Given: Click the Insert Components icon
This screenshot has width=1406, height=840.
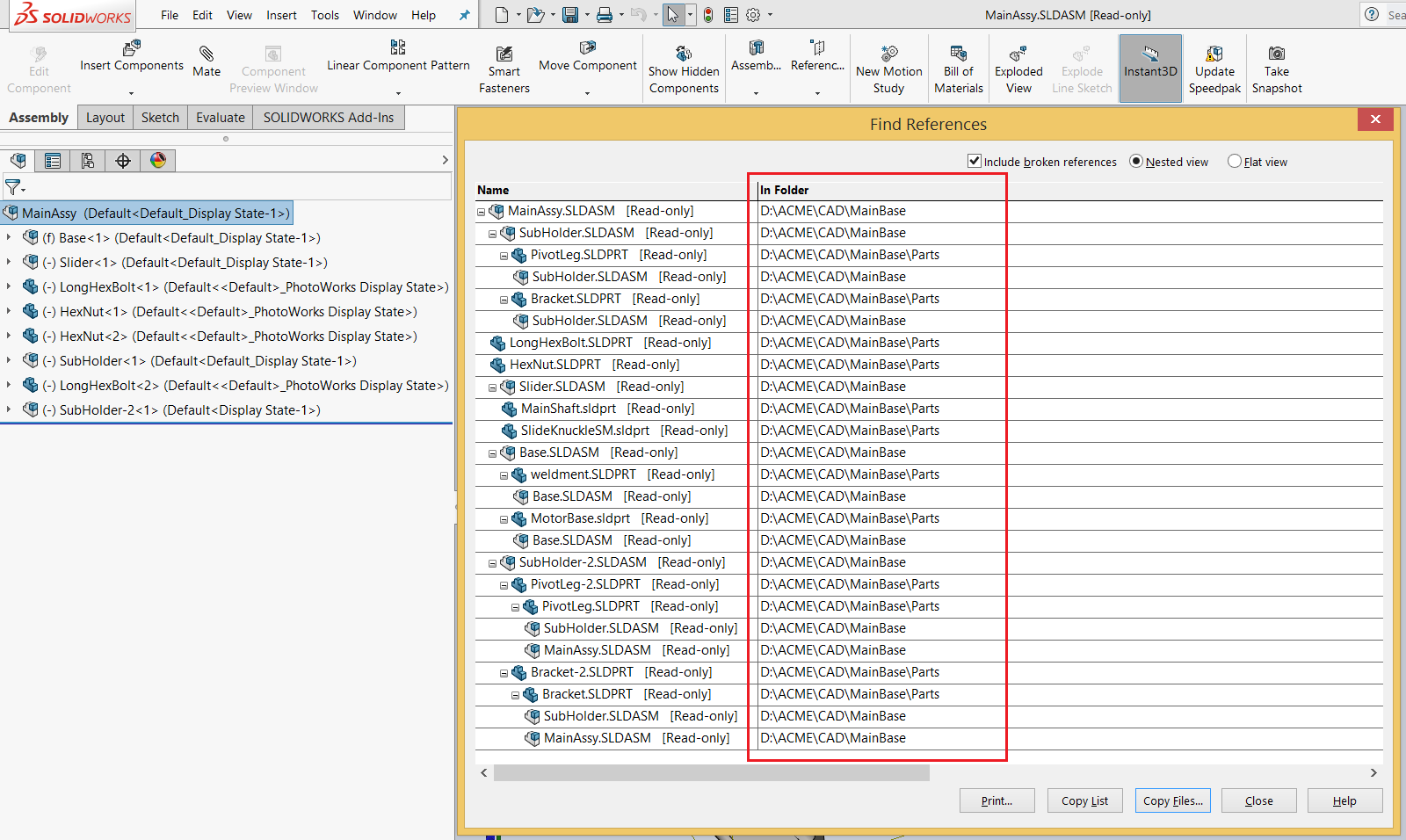Looking at the screenshot, I should pyautogui.click(x=131, y=48).
